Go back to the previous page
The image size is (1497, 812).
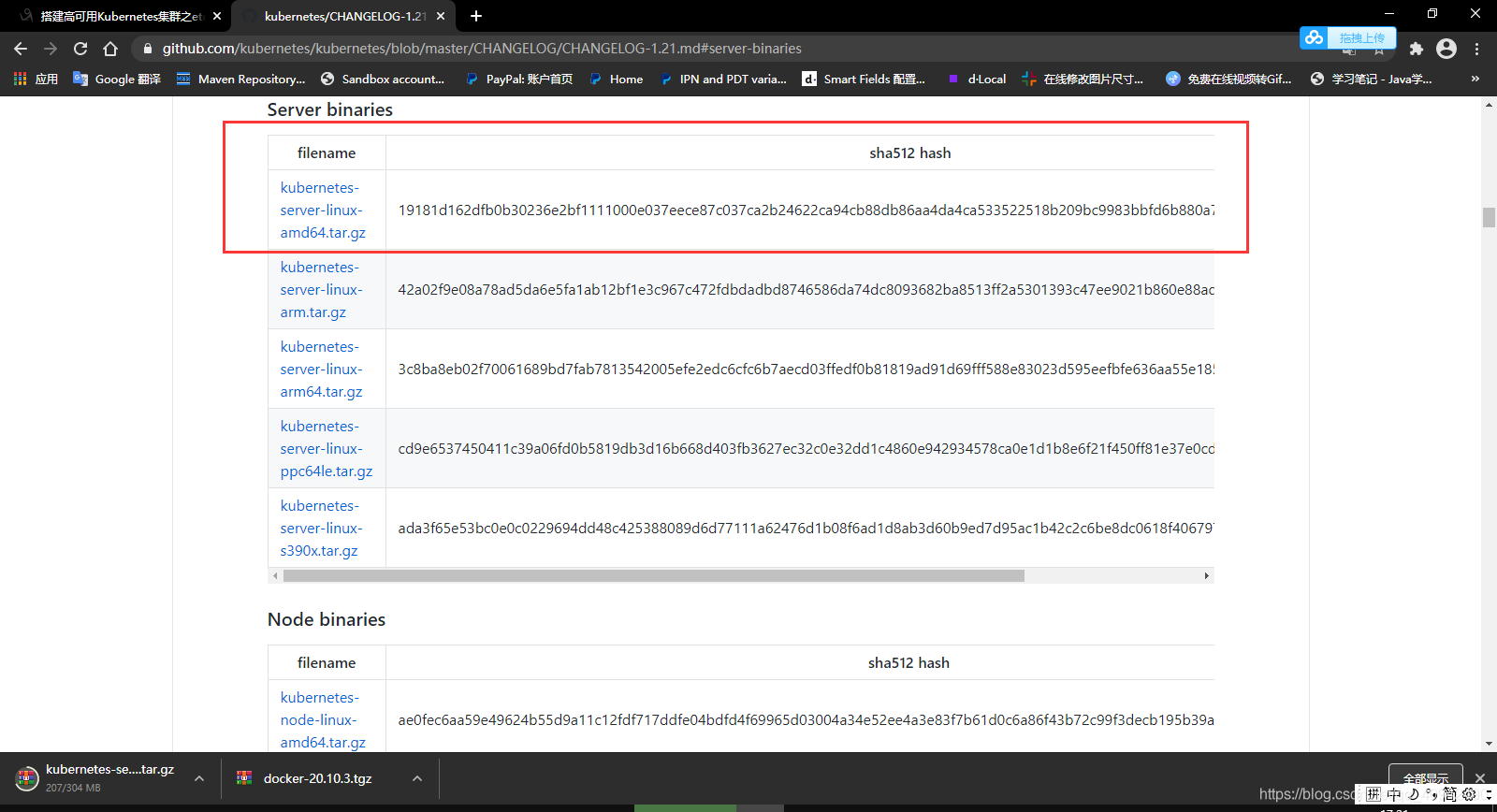point(21,49)
